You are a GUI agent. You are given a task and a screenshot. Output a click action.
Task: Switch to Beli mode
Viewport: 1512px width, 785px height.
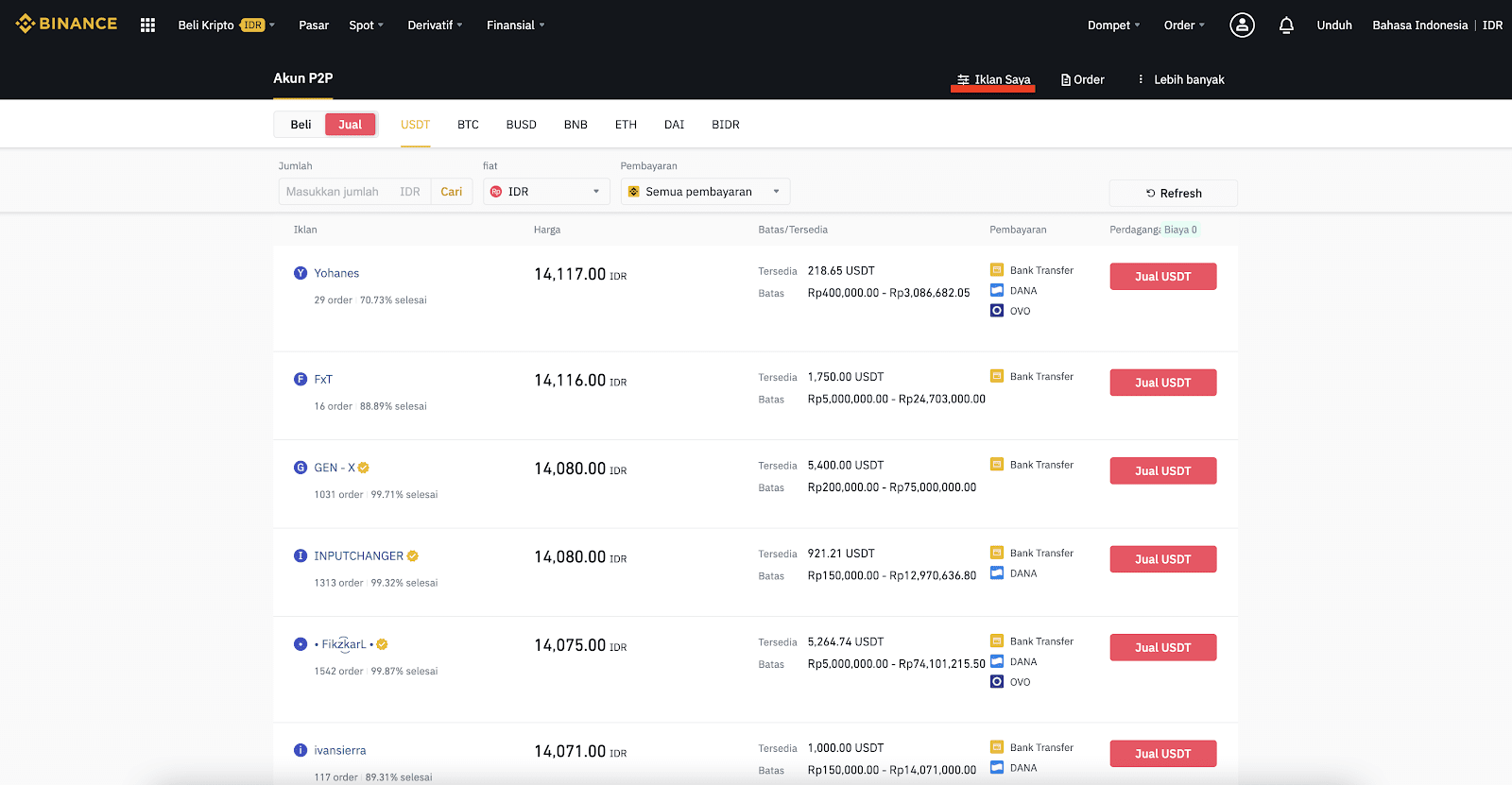coord(301,125)
